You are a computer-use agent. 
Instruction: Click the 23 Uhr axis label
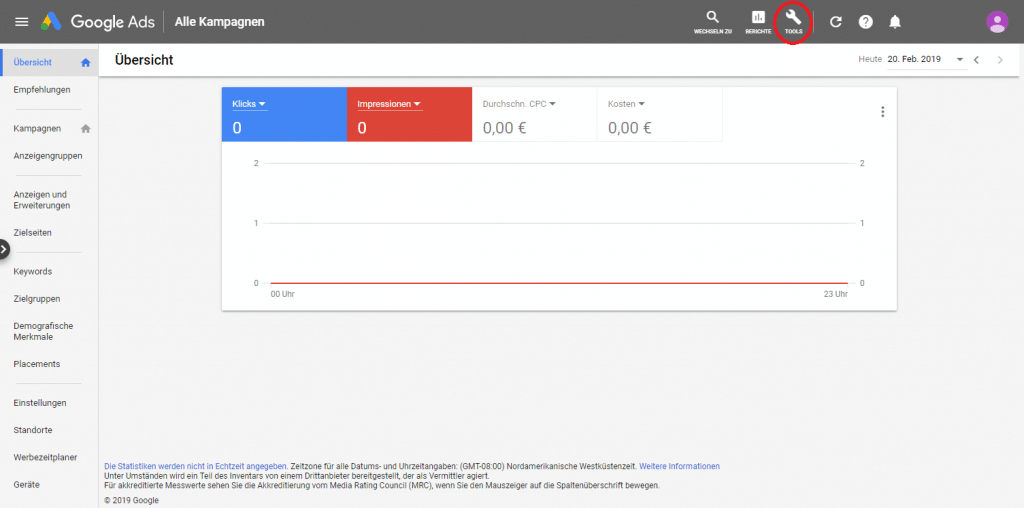click(x=836, y=294)
